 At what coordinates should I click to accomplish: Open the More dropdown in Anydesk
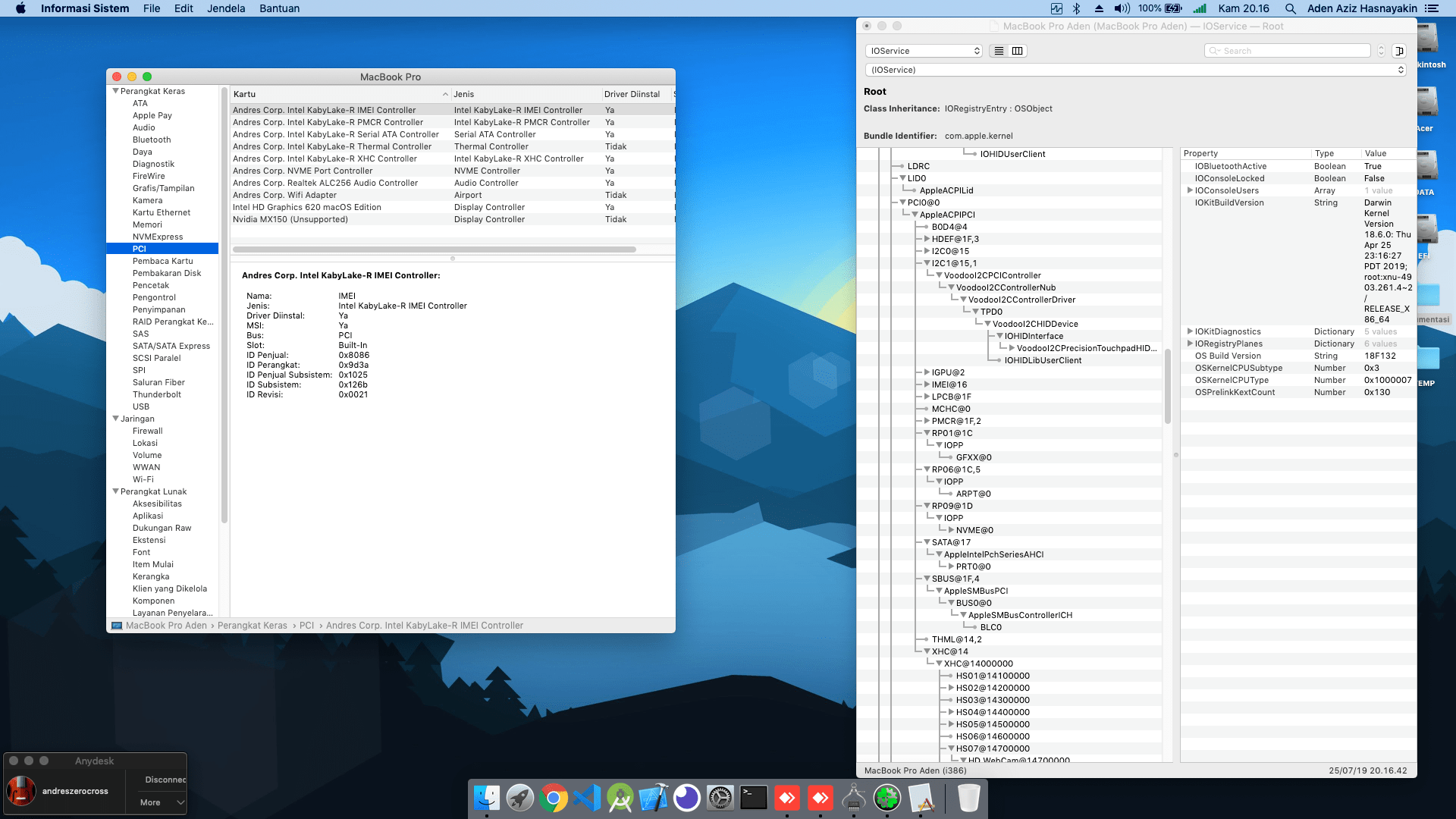162,802
